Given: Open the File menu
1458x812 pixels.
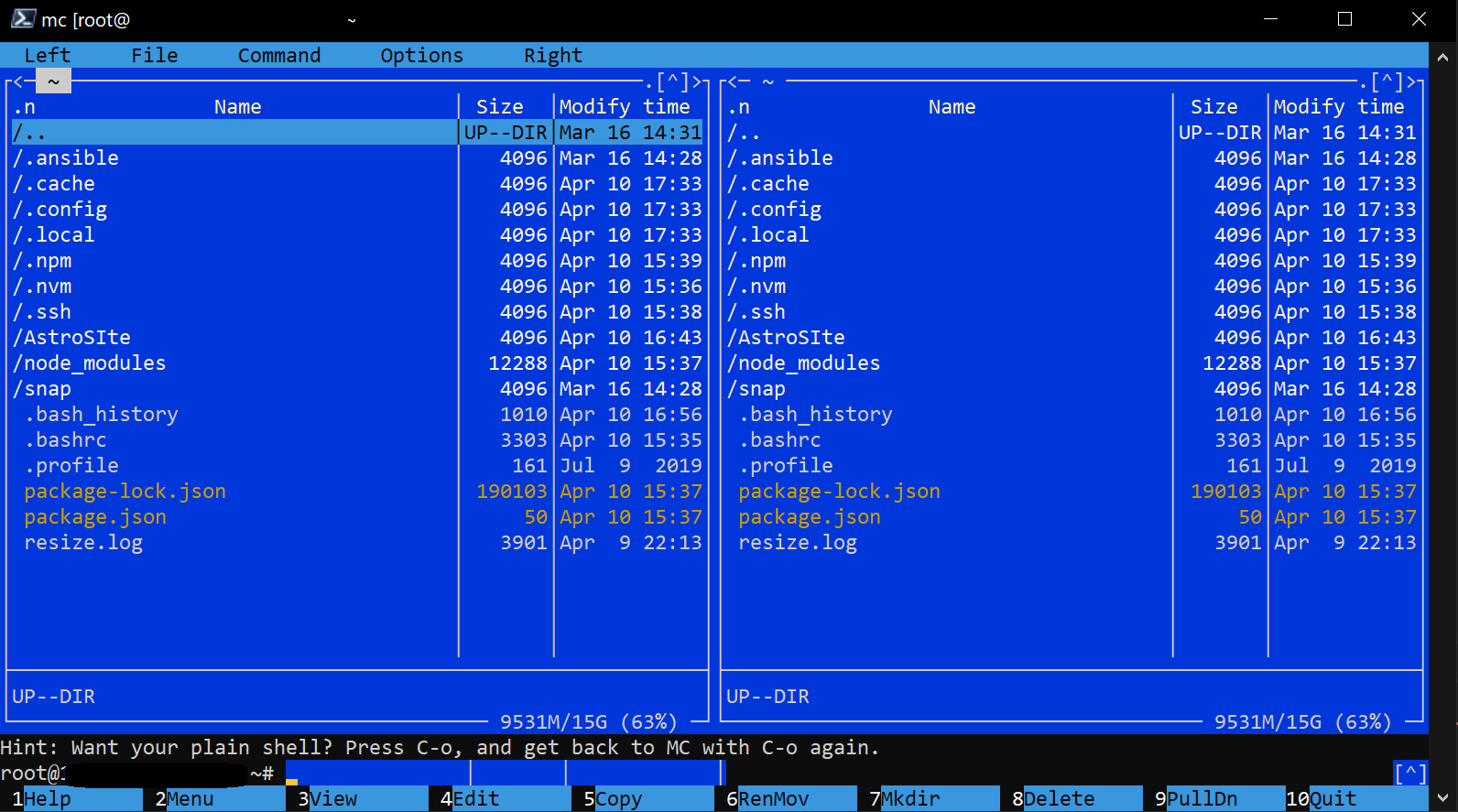Looking at the screenshot, I should [154, 56].
